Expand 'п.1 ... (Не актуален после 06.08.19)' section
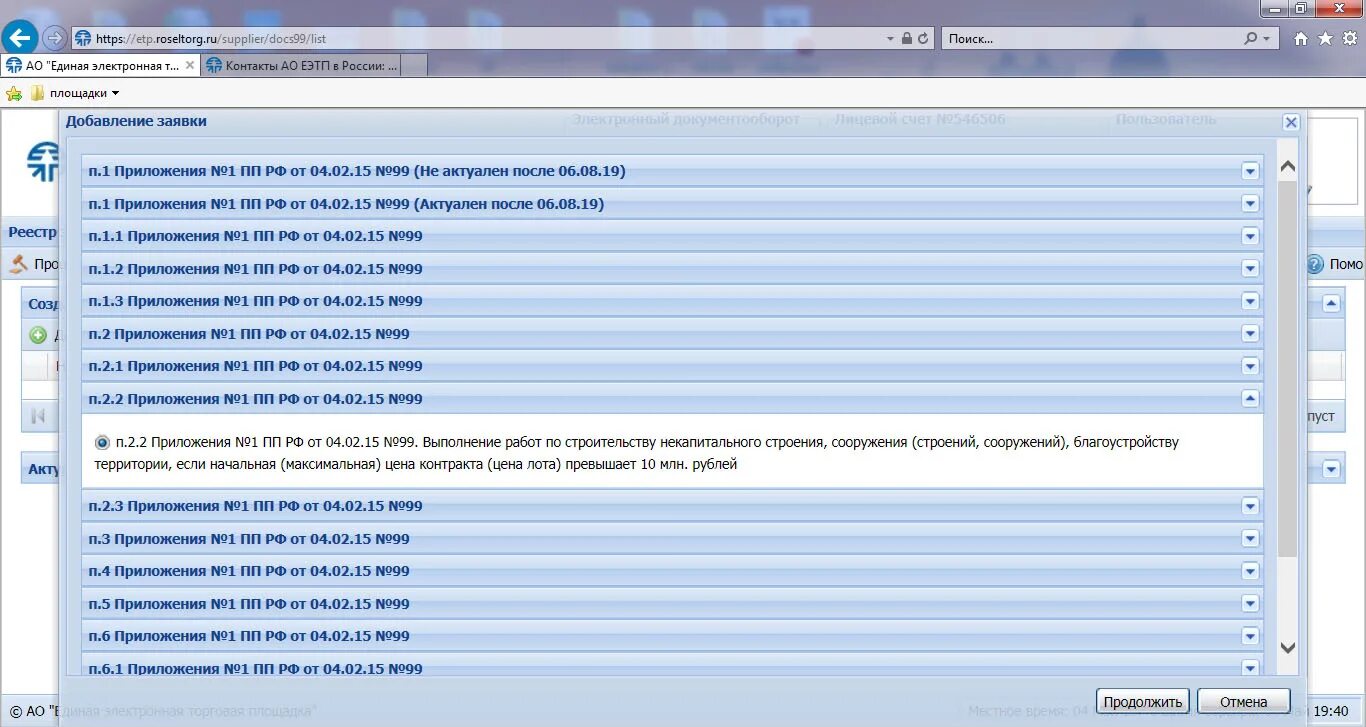The image size is (1366, 727). (x=1249, y=171)
